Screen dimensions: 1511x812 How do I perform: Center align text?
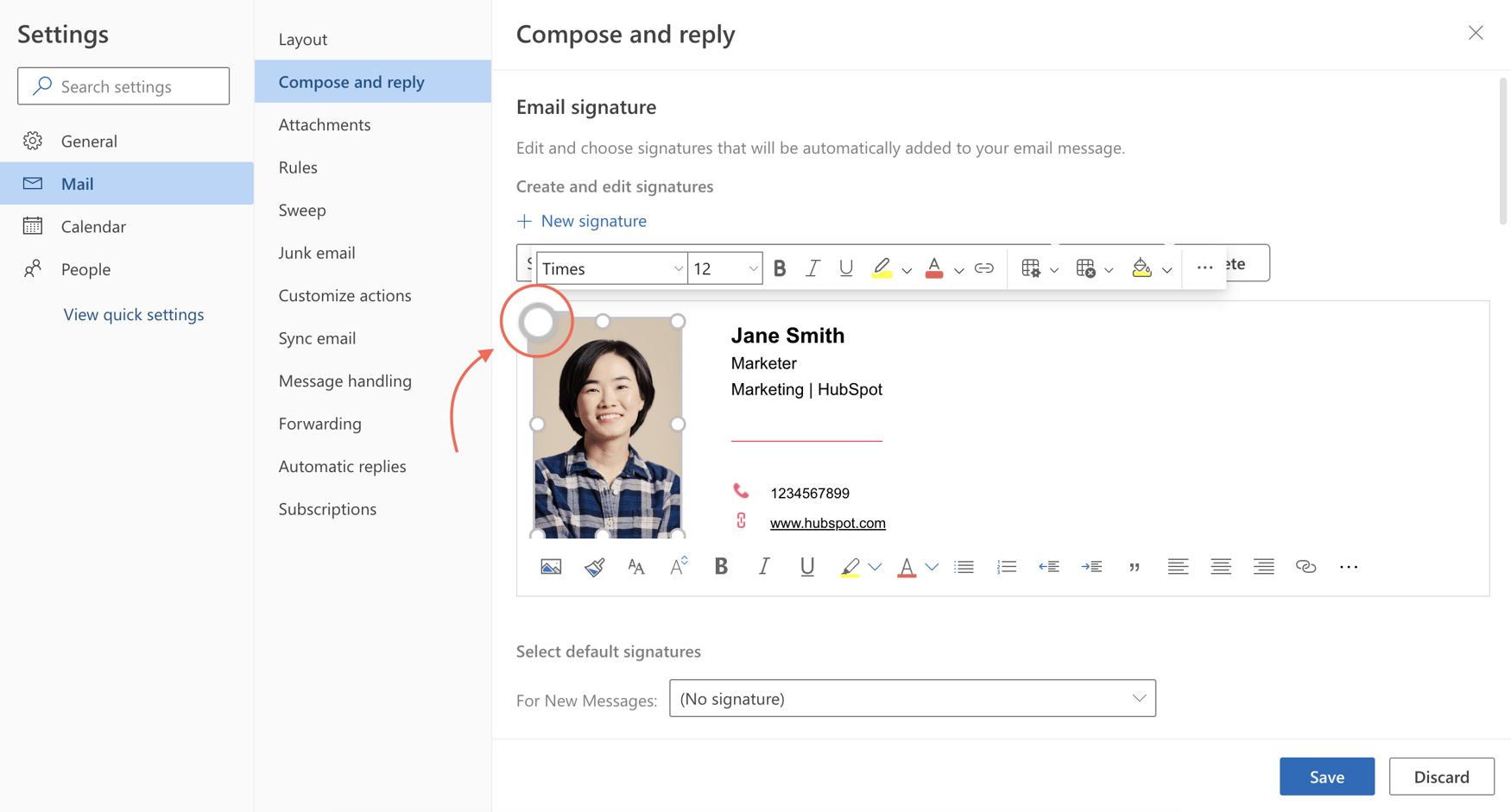[x=1221, y=567]
